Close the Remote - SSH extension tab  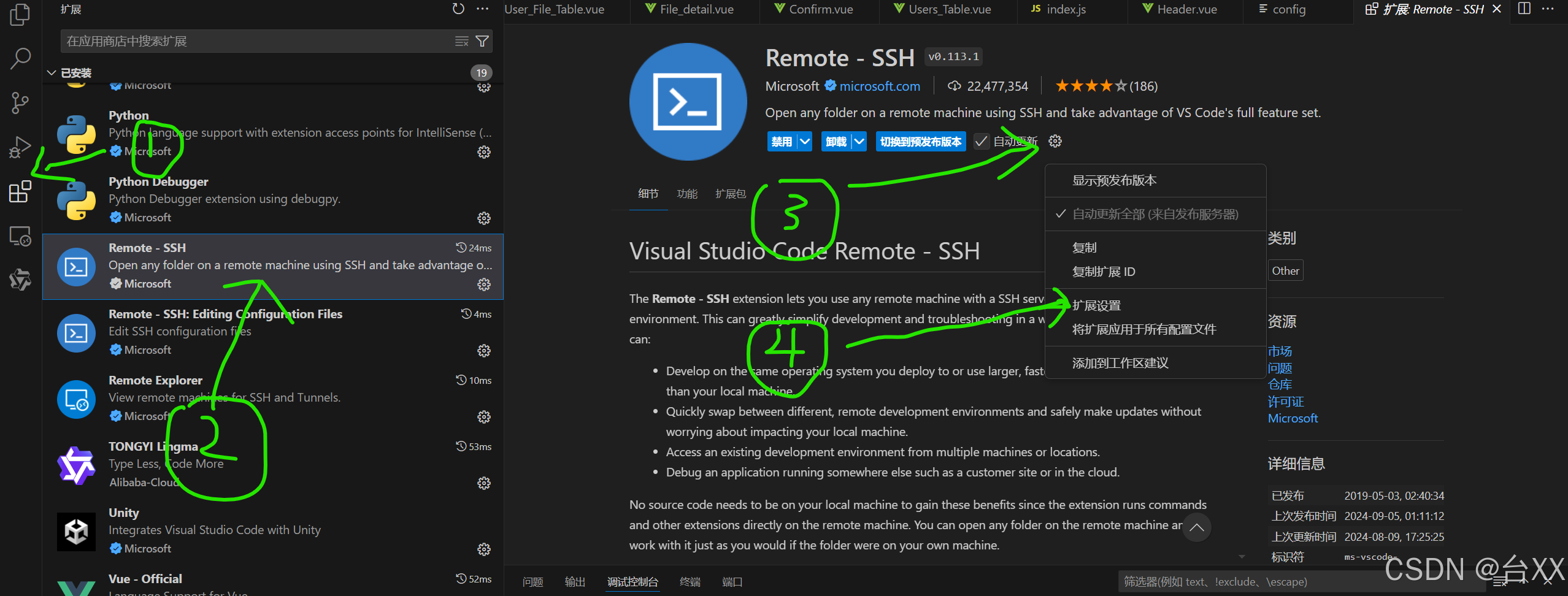pos(1497,9)
